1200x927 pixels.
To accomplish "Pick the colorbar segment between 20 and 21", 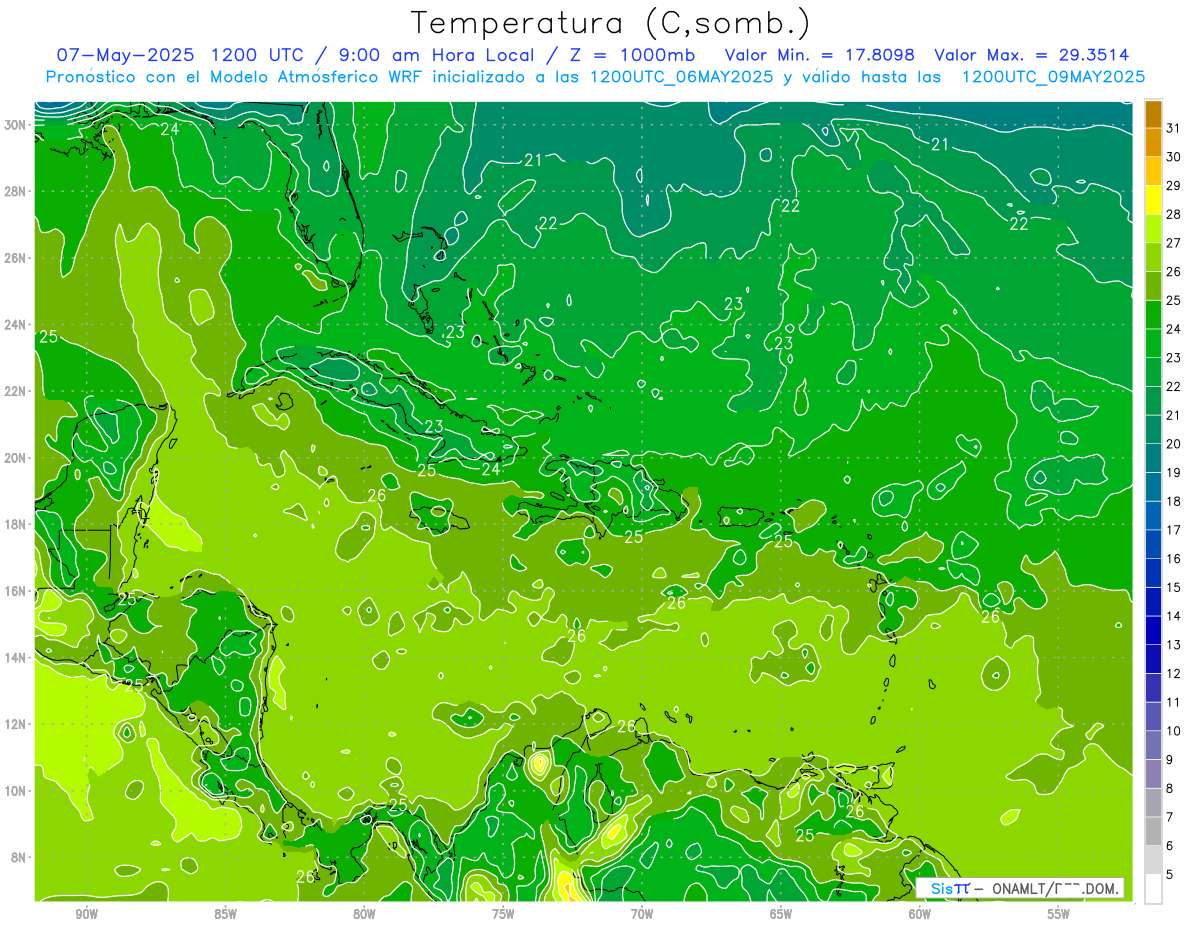I will click(1153, 430).
